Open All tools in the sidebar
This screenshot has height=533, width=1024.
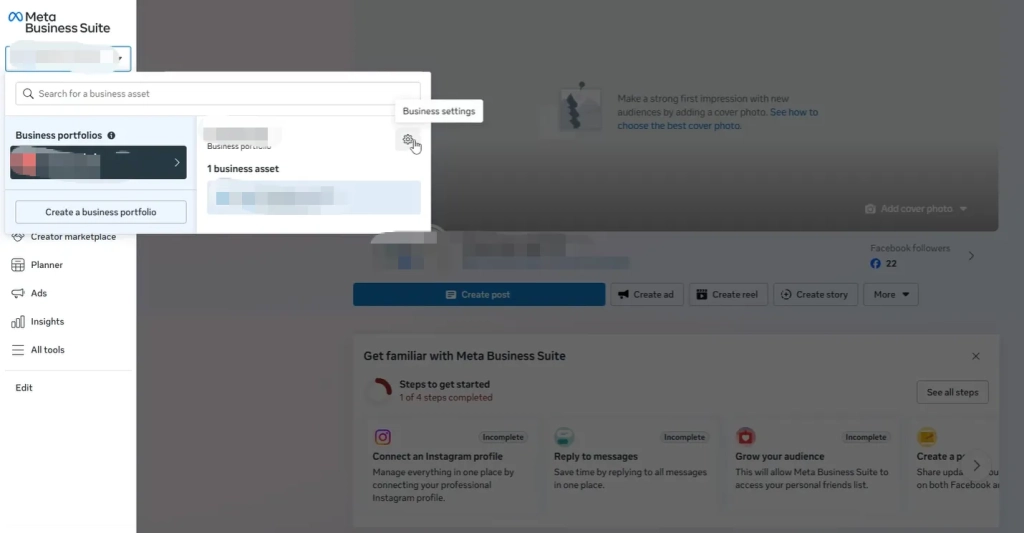[x=47, y=349]
